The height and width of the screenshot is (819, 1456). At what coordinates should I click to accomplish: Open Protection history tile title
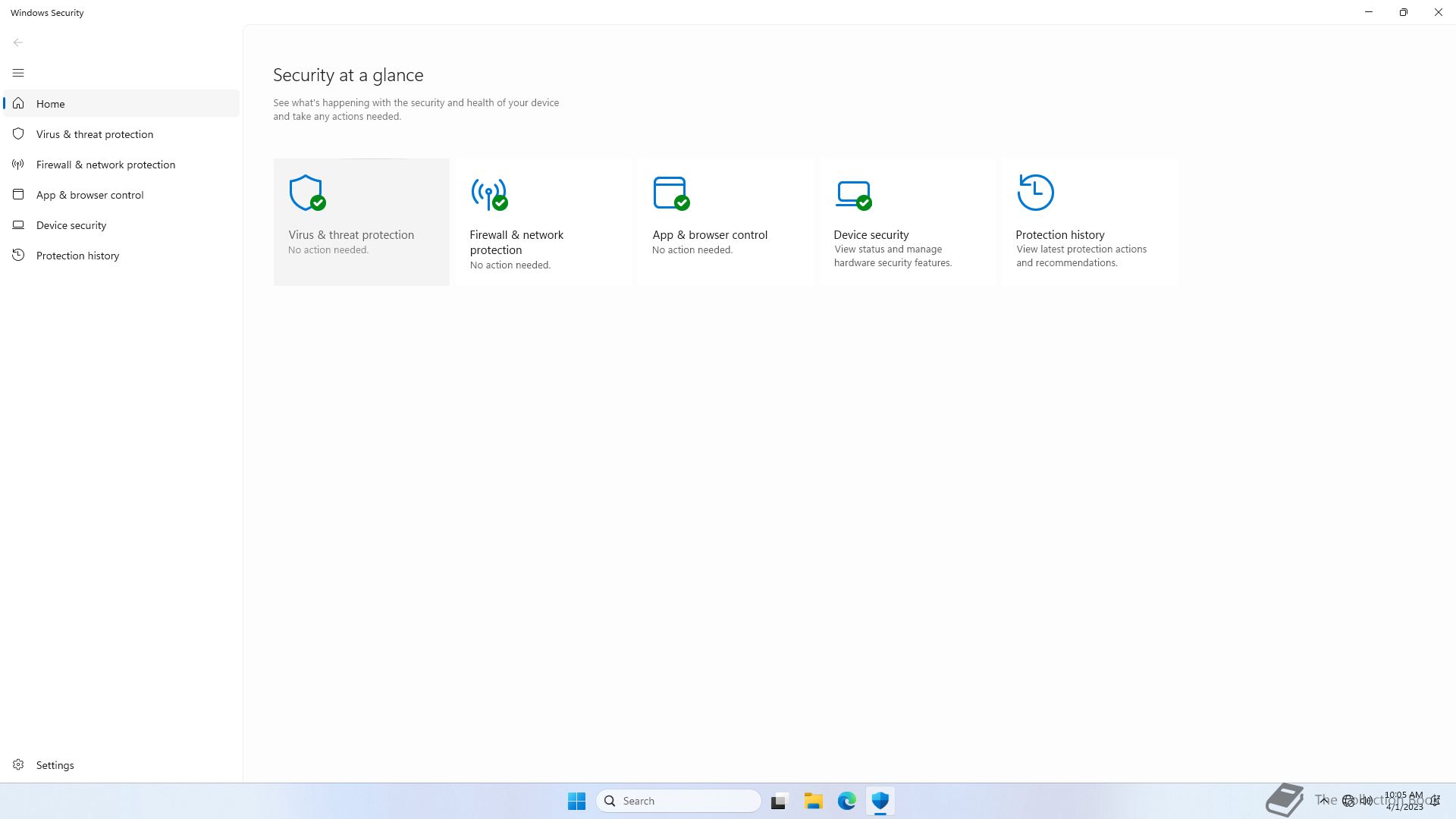(x=1060, y=235)
